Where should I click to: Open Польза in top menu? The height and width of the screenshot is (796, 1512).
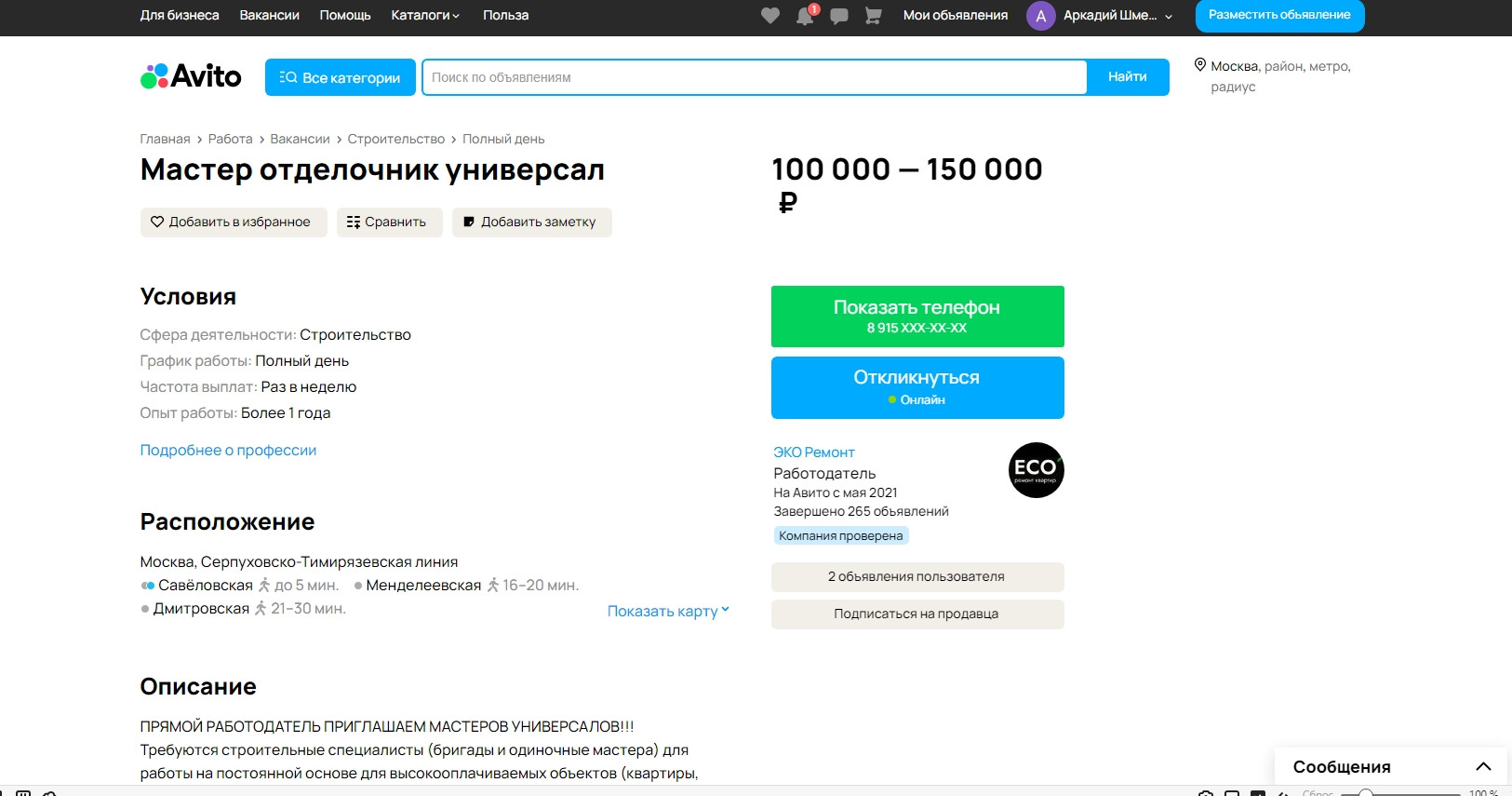point(506,16)
